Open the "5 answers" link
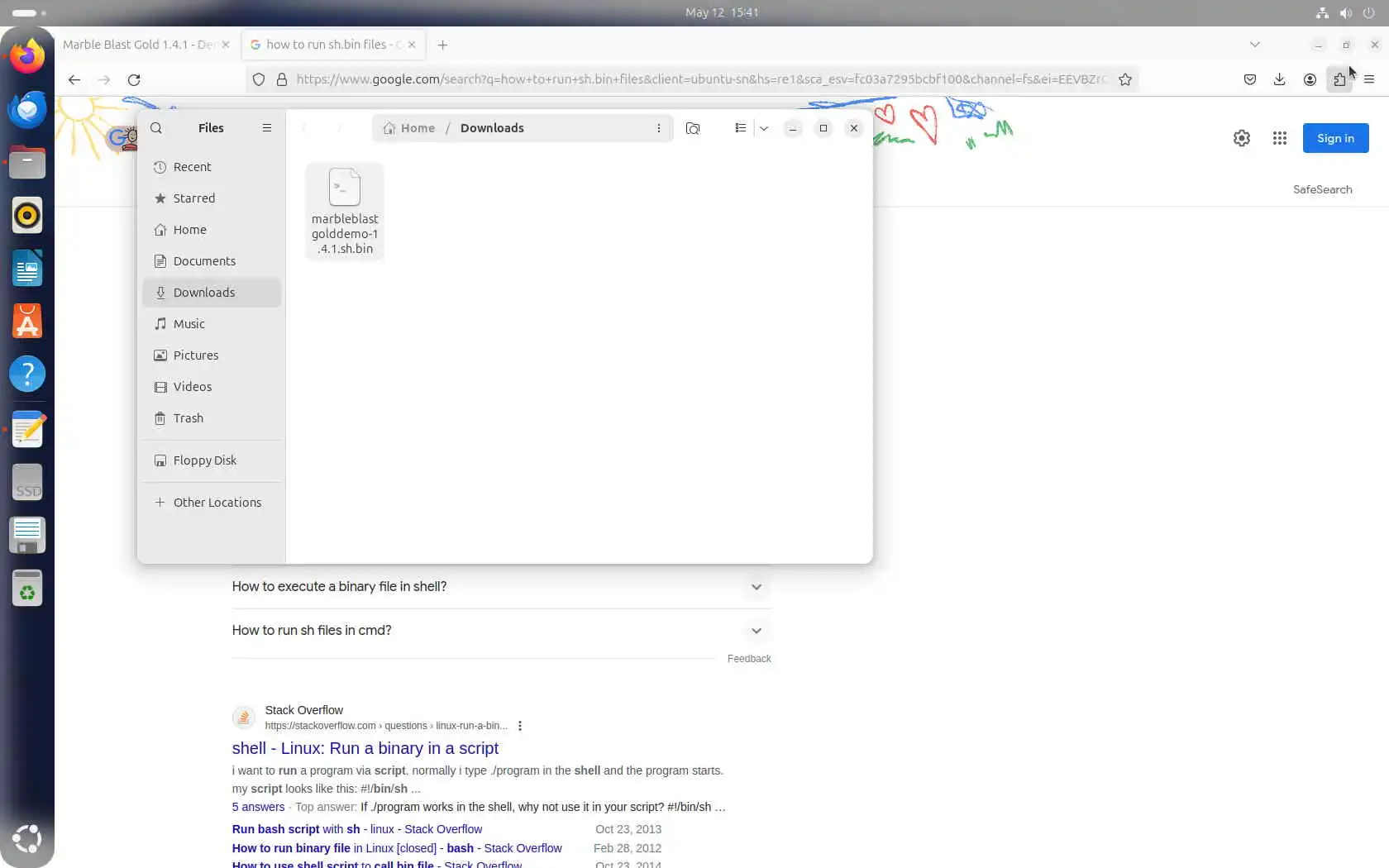This screenshot has width=1389, height=868. tap(258, 807)
